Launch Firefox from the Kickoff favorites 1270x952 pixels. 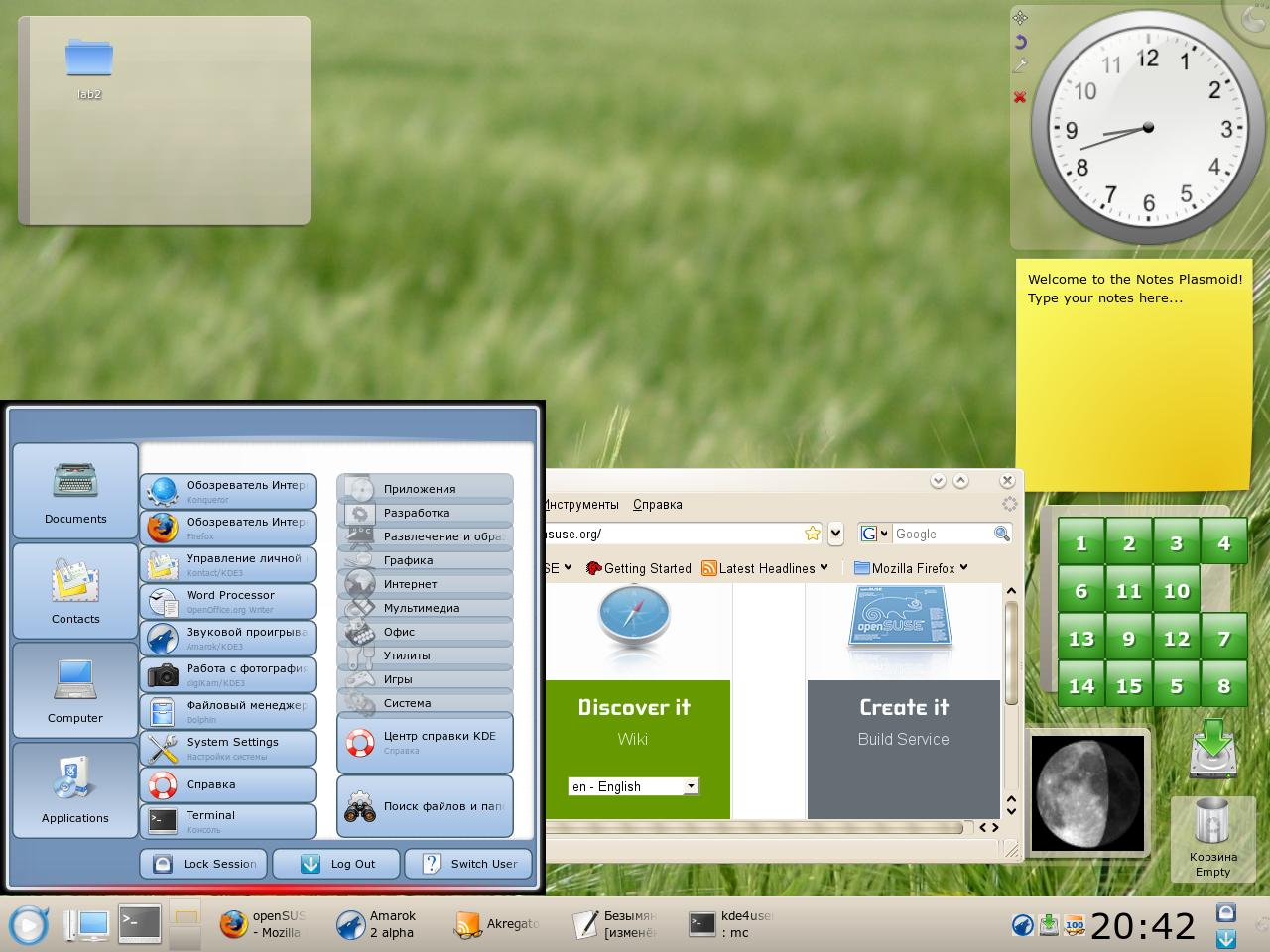coord(228,529)
